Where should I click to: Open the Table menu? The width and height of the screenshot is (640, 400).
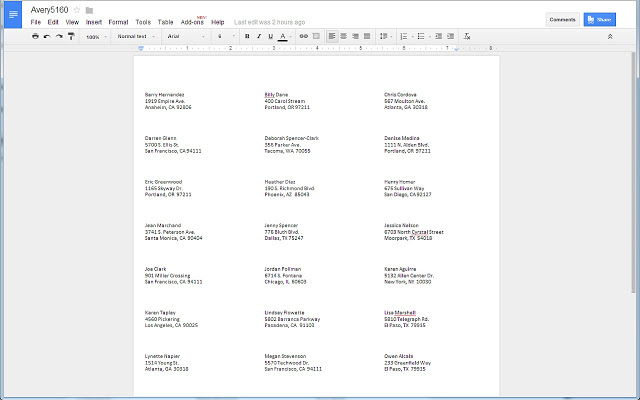point(165,22)
